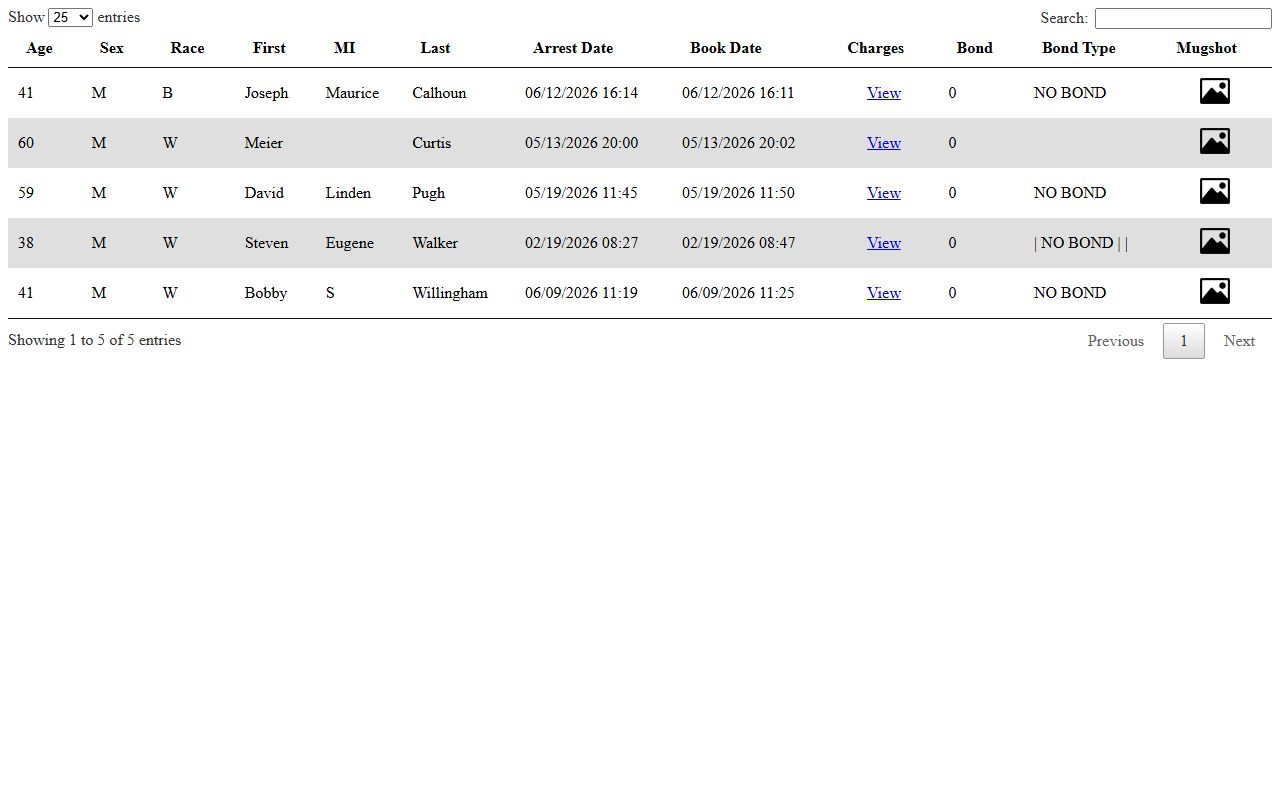This screenshot has width=1280, height=800.
Task: Select page 1 in pagination
Action: 1184,341
